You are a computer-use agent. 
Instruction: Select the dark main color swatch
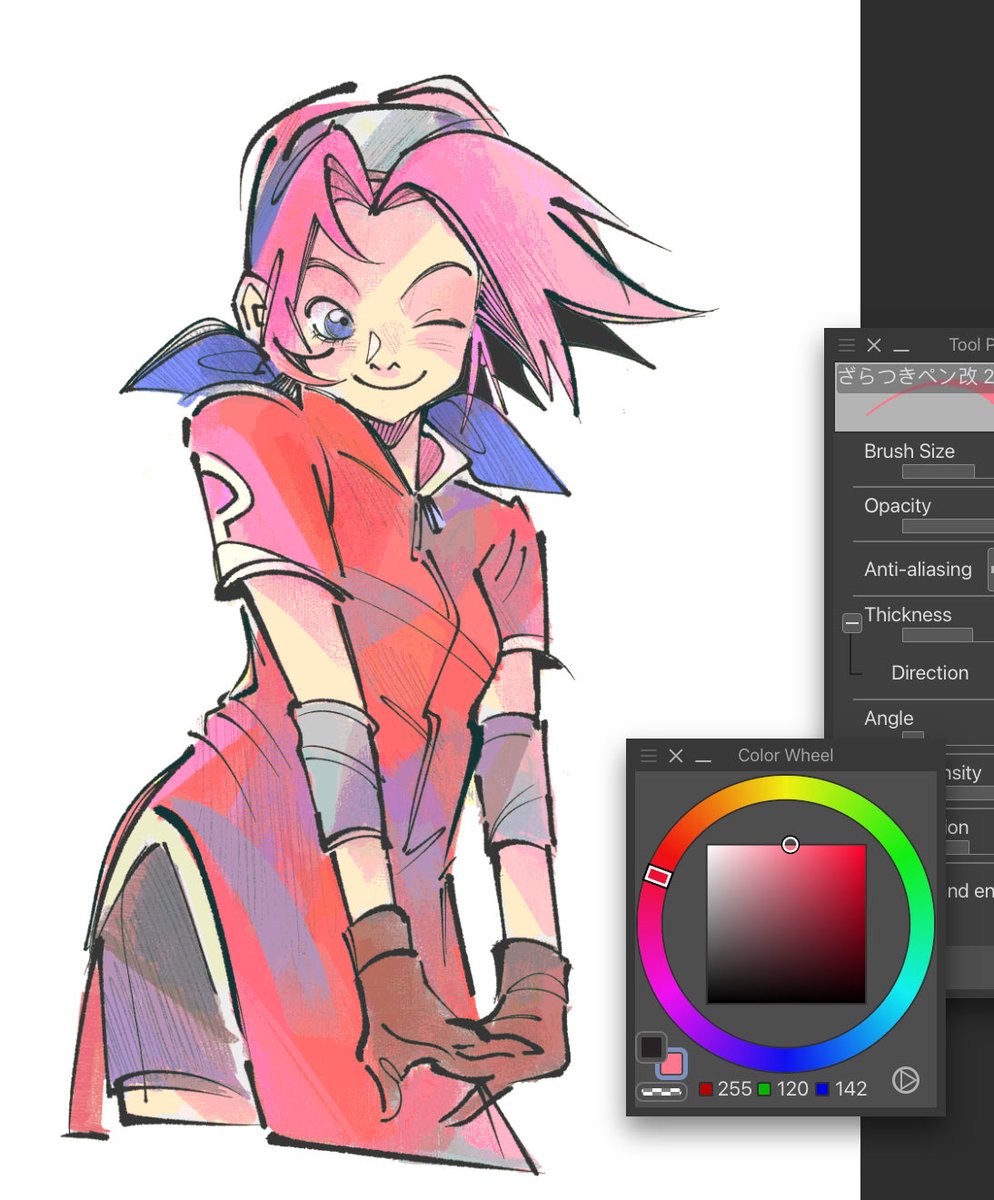(x=651, y=1046)
